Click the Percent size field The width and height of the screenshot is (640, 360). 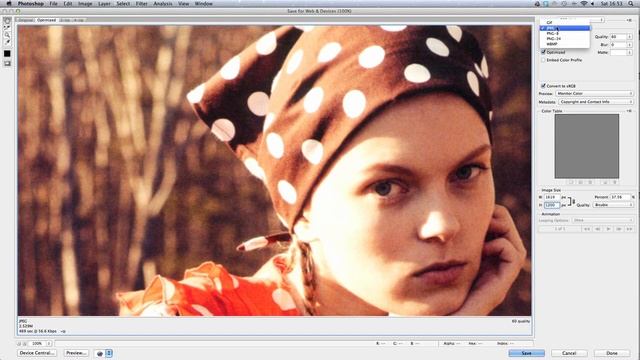(620, 197)
